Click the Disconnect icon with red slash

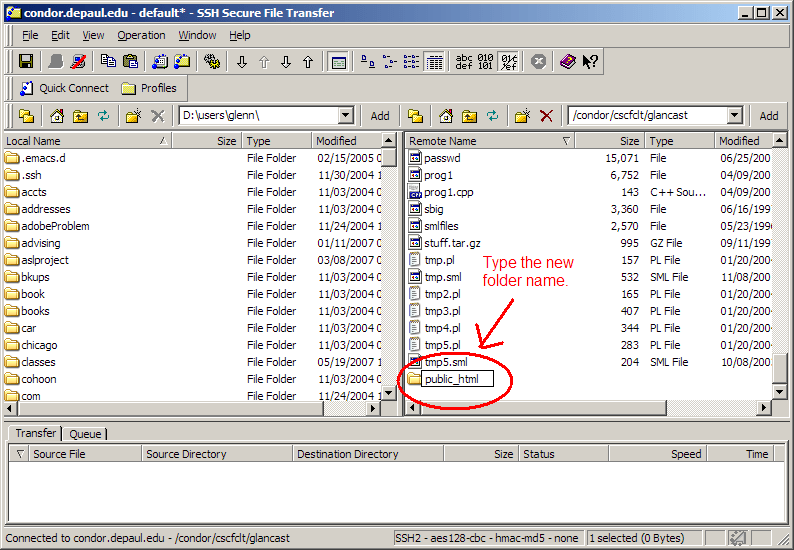tap(78, 62)
